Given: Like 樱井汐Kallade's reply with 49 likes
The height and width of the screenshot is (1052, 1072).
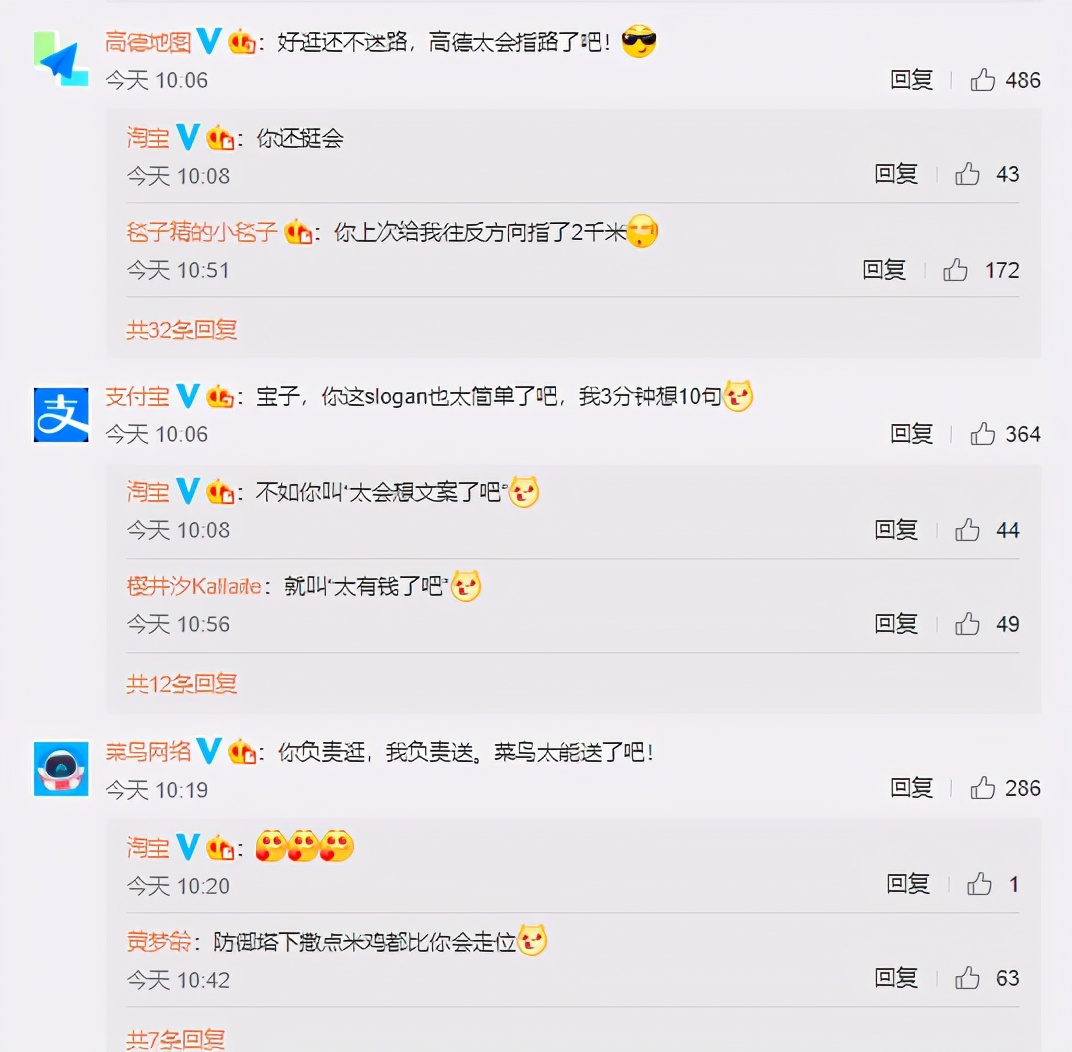Looking at the screenshot, I should pos(967,623).
